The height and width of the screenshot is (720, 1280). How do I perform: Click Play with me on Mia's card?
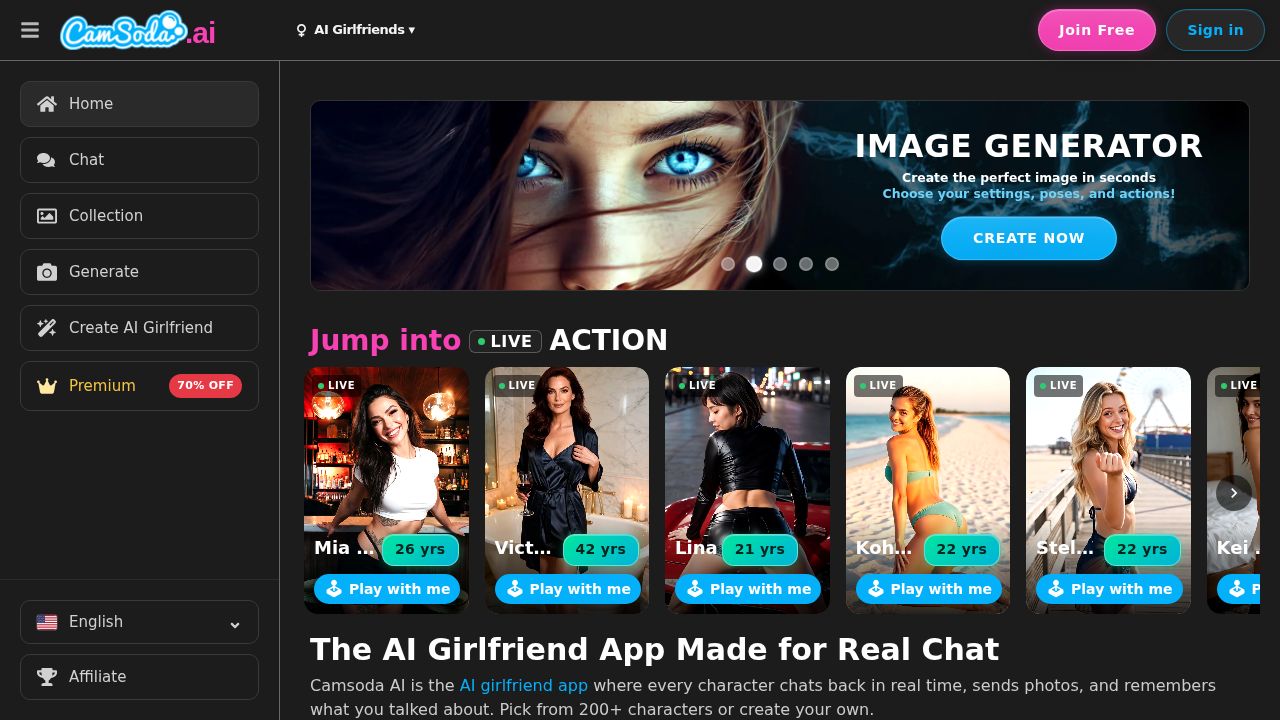coord(387,589)
